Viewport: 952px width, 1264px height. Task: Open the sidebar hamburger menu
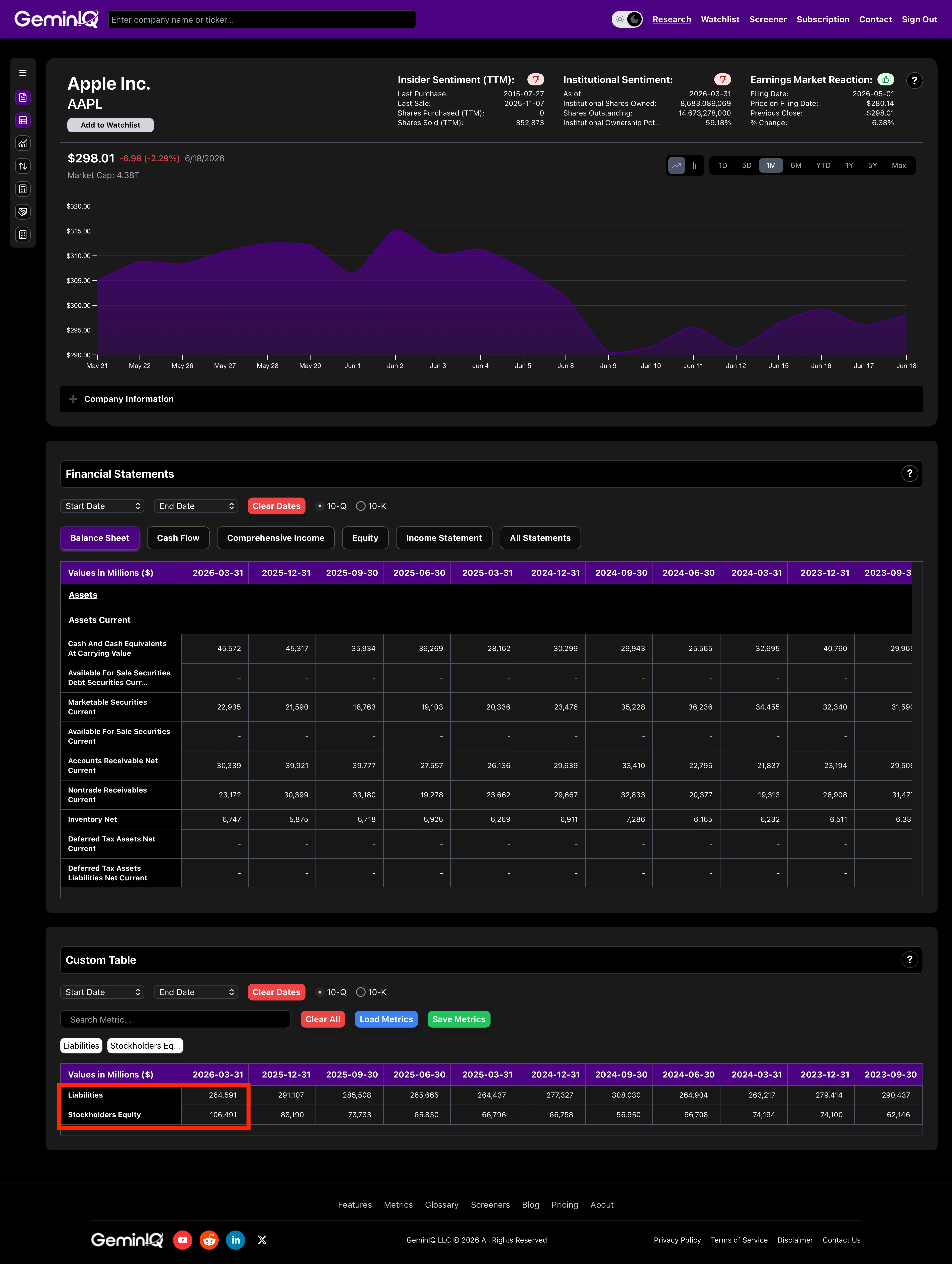23,73
